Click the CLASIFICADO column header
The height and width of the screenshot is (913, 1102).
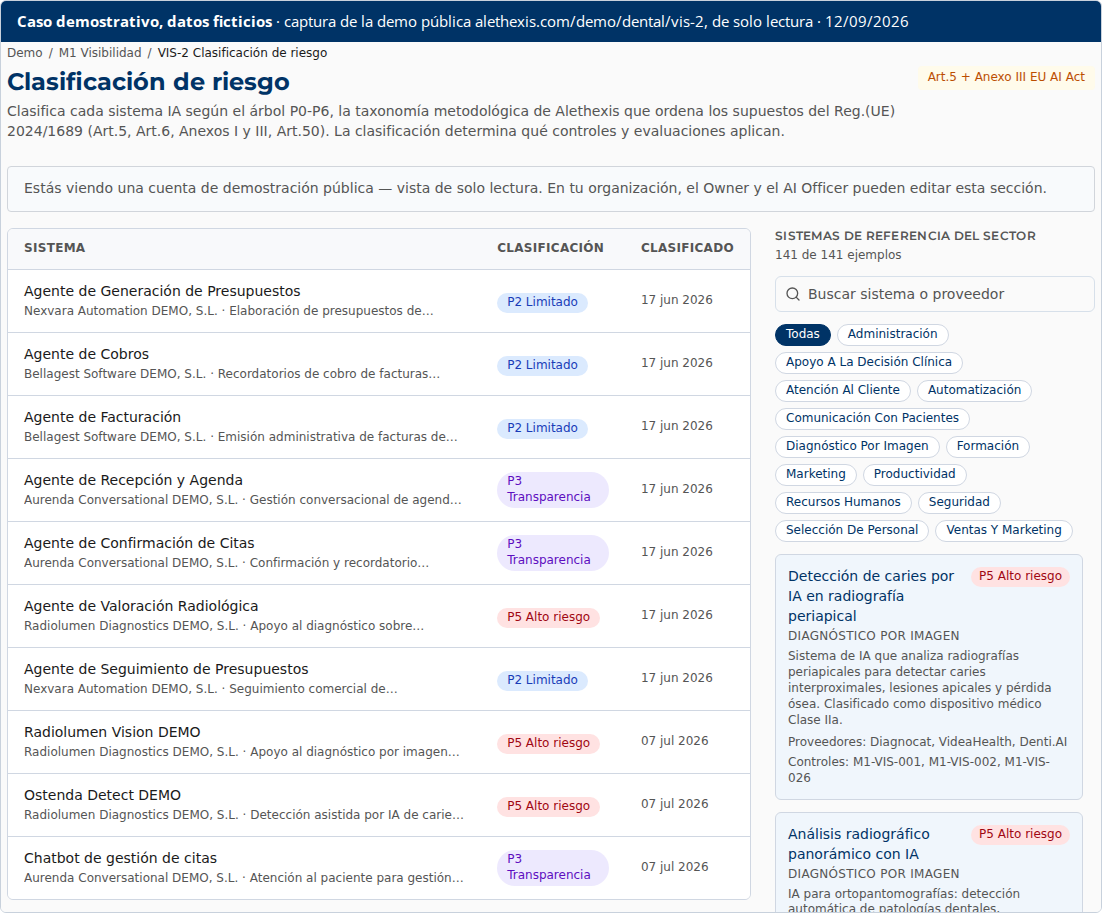(x=687, y=247)
